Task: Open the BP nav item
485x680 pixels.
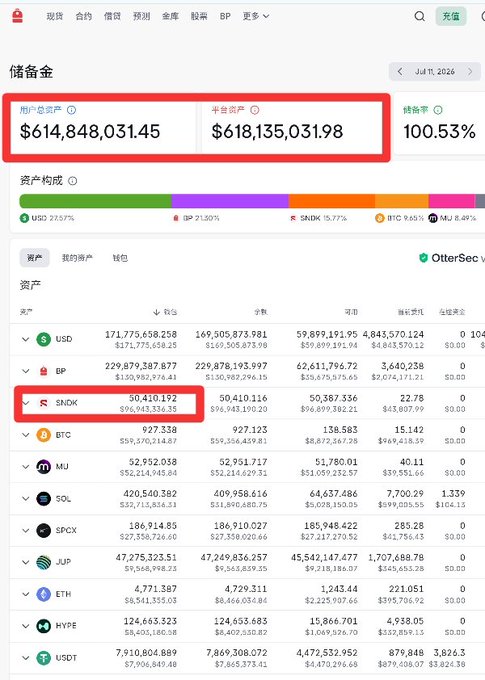Action: (x=225, y=16)
